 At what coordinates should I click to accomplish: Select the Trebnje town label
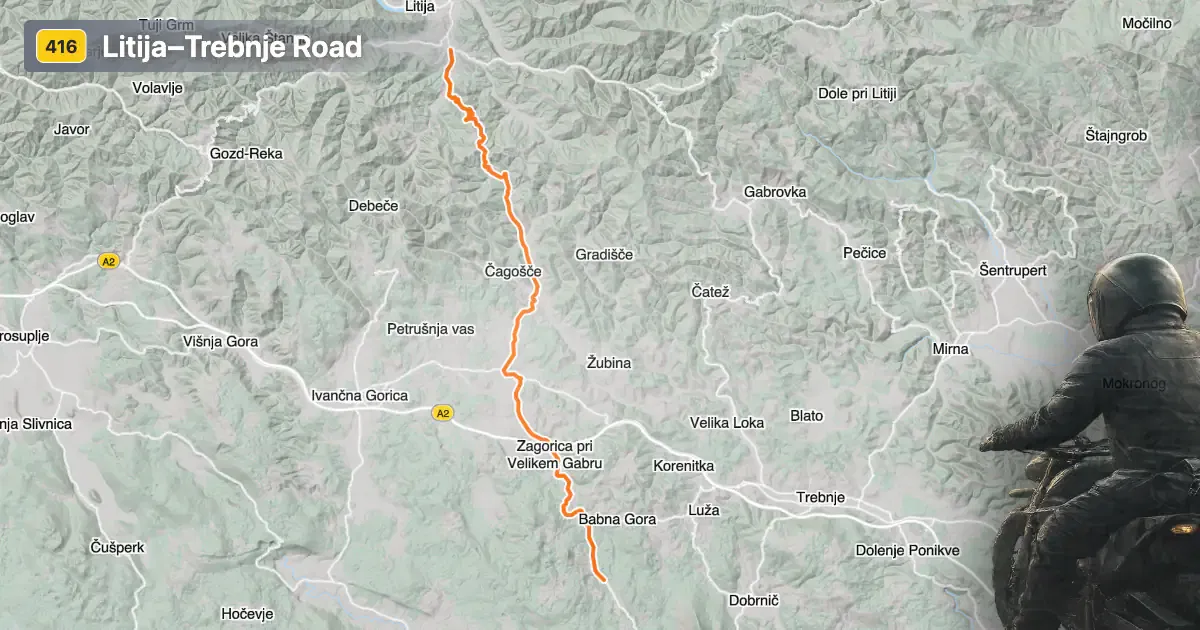820,498
